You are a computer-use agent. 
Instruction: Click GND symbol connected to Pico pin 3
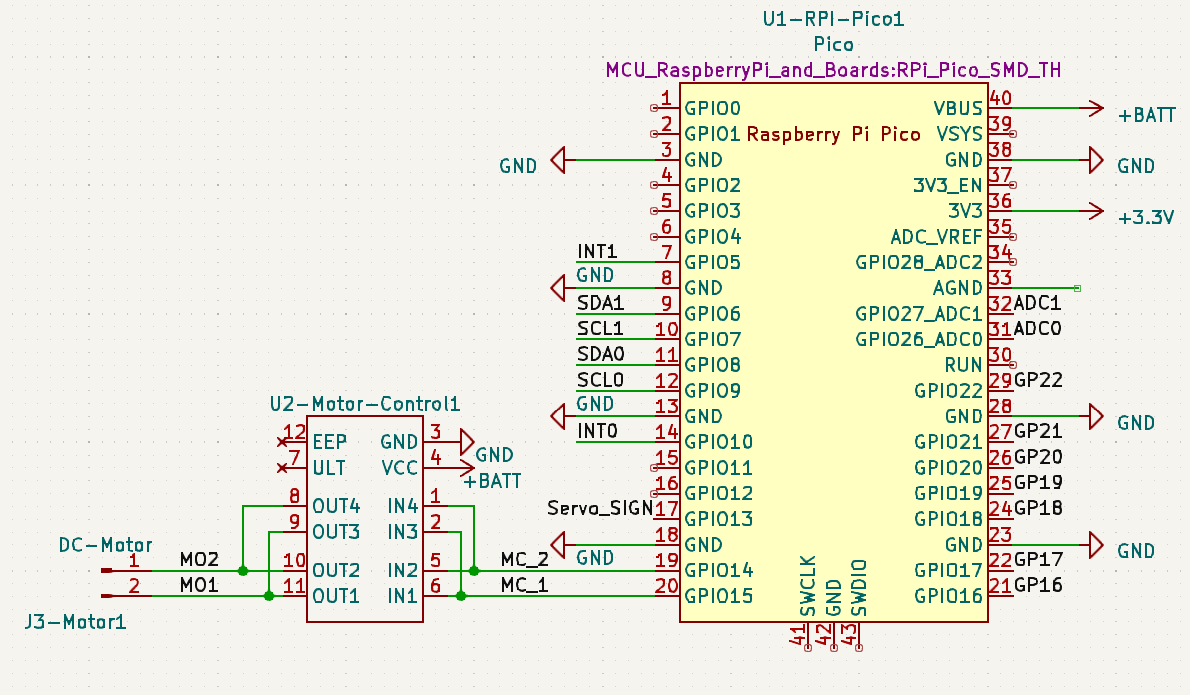(x=558, y=160)
